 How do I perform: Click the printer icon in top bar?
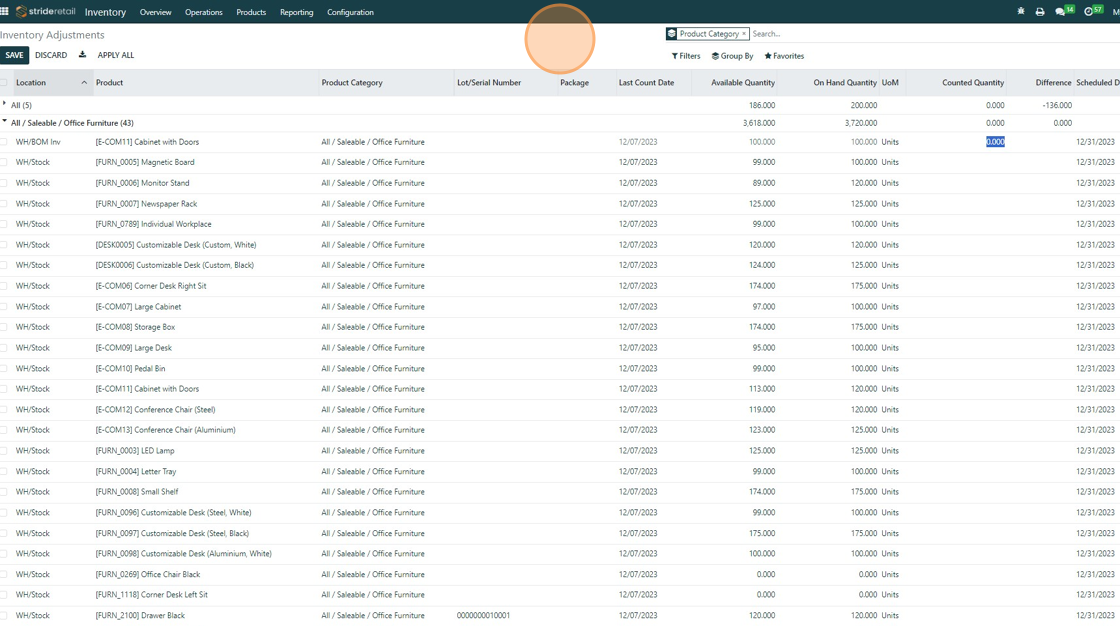coord(1040,11)
